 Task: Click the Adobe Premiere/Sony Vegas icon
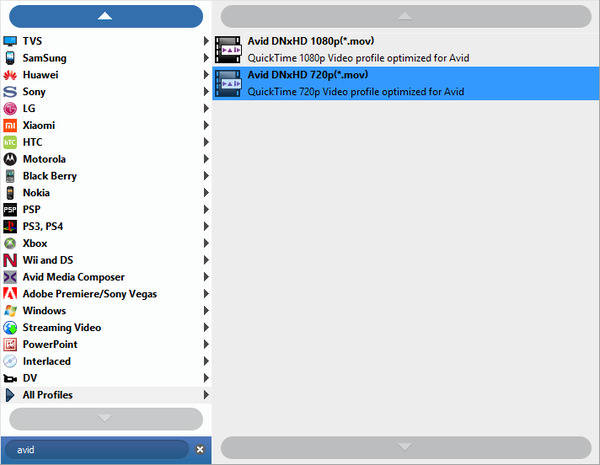click(10, 294)
